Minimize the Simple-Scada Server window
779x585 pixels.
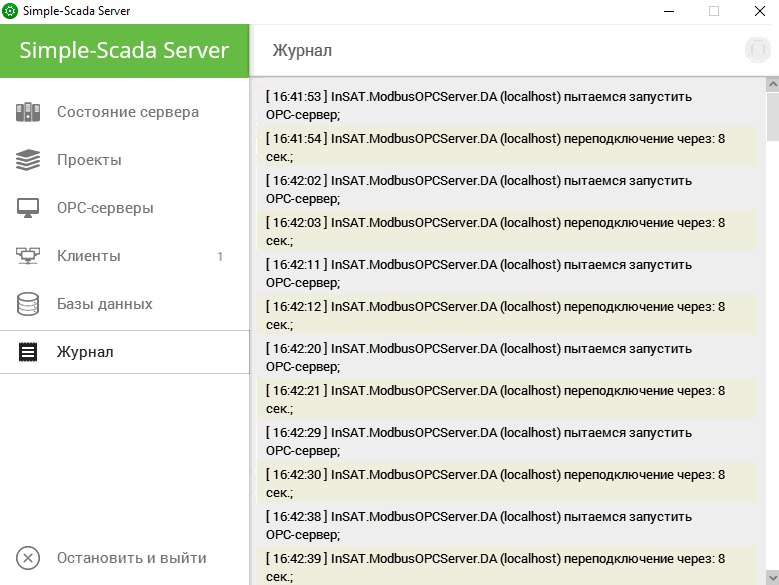(669, 11)
